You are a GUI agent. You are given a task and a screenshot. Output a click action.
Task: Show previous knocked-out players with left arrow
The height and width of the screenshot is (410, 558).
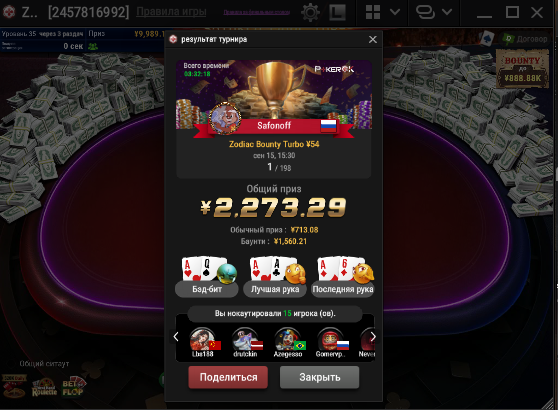click(176, 337)
